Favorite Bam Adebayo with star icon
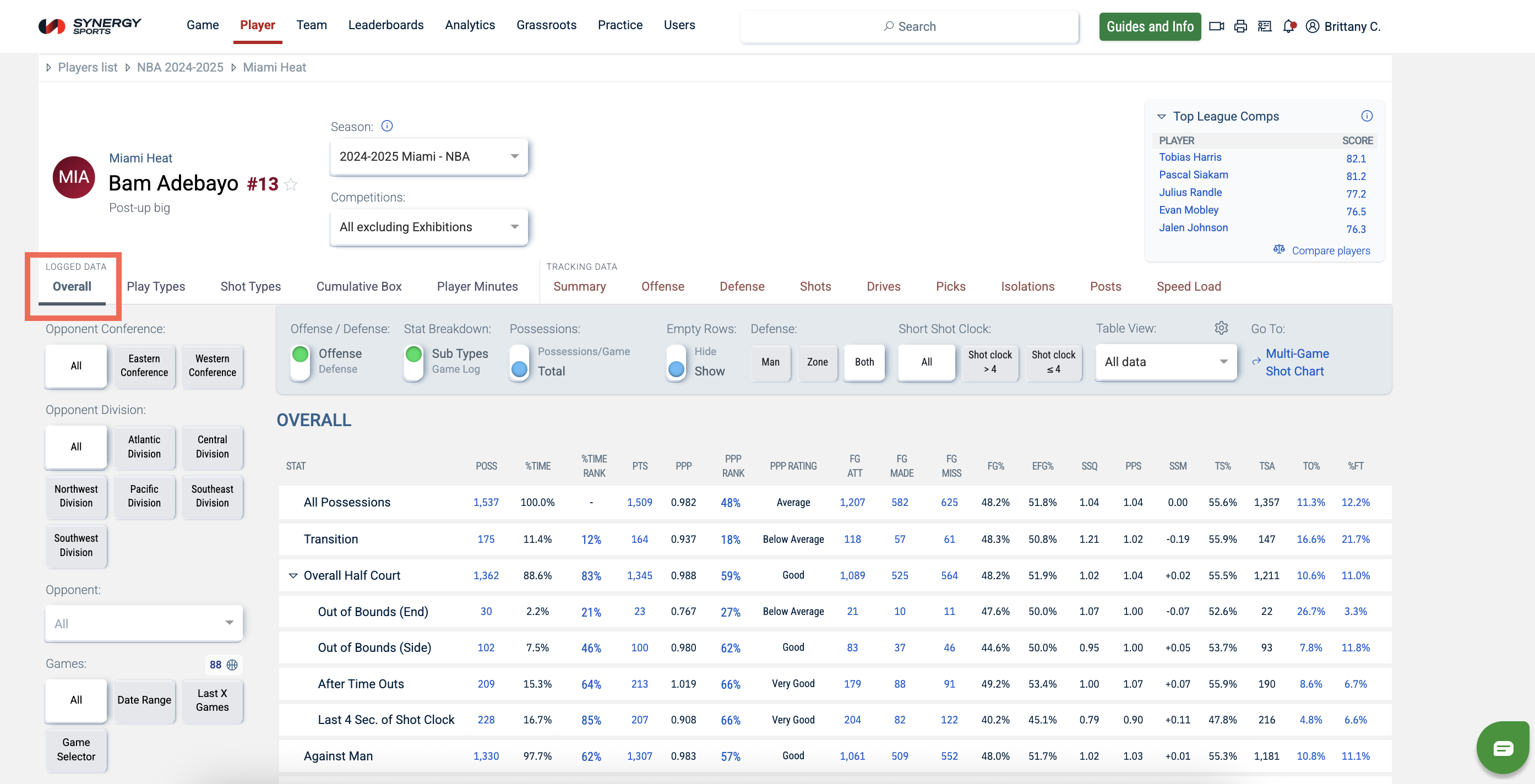The width and height of the screenshot is (1535, 784). pos(291,184)
